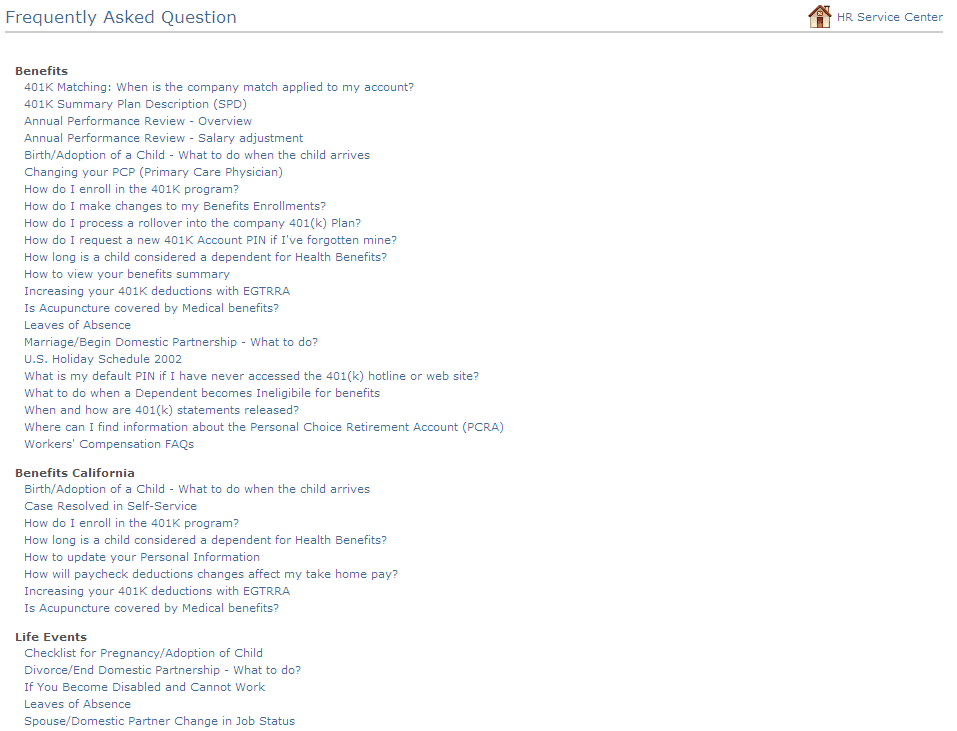The height and width of the screenshot is (731, 957).
Task: View If You Become Disabled and Cannot Work
Action: click(x=144, y=687)
